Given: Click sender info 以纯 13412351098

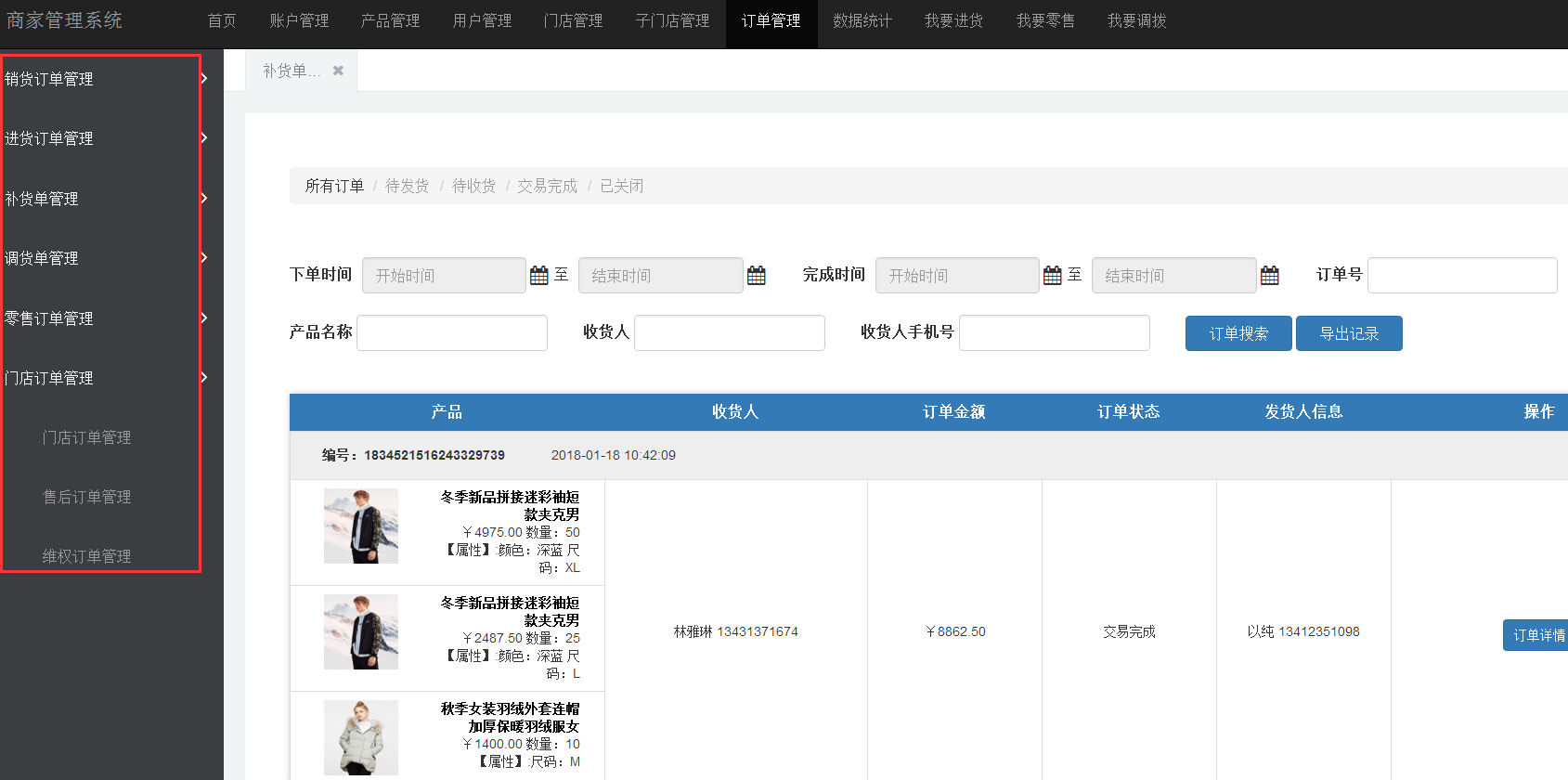Looking at the screenshot, I should click(x=1303, y=631).
